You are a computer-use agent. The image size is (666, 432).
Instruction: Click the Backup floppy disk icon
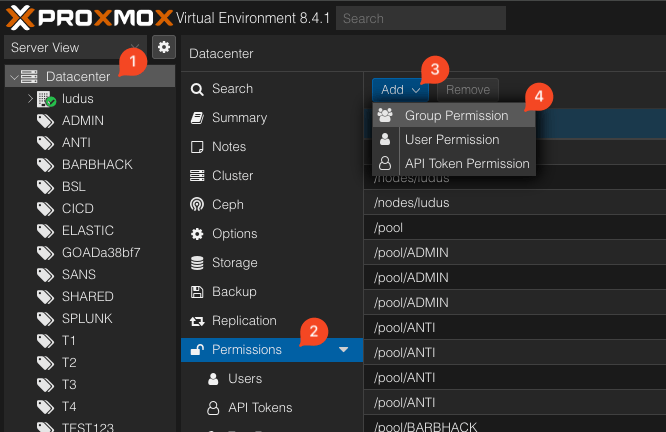point(196,292)
